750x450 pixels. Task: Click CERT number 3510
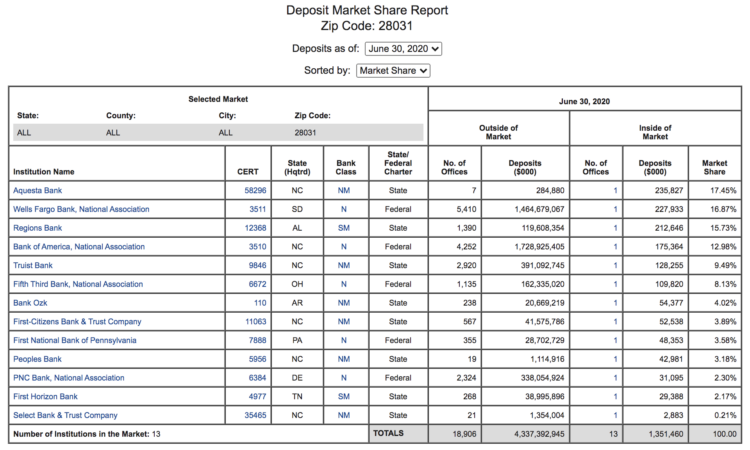coord(257,247)
